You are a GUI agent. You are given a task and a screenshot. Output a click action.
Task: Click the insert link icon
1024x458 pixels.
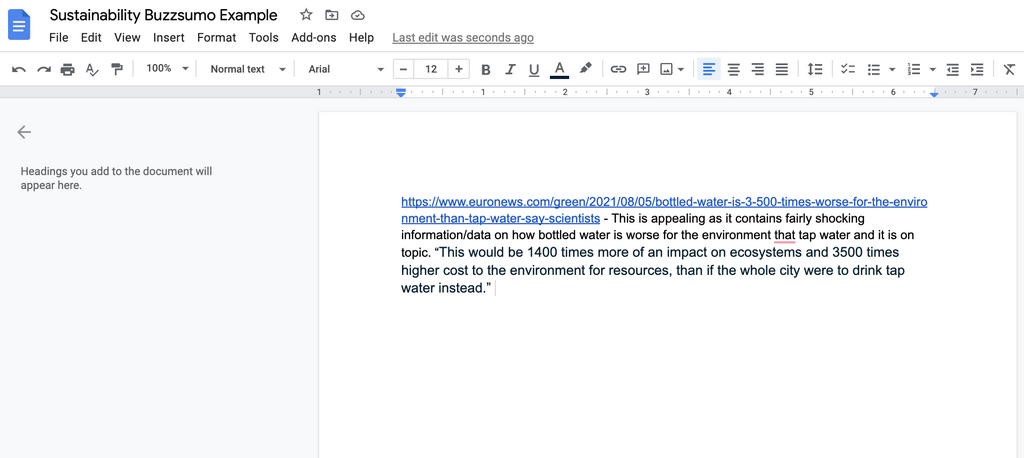(618, 69)
